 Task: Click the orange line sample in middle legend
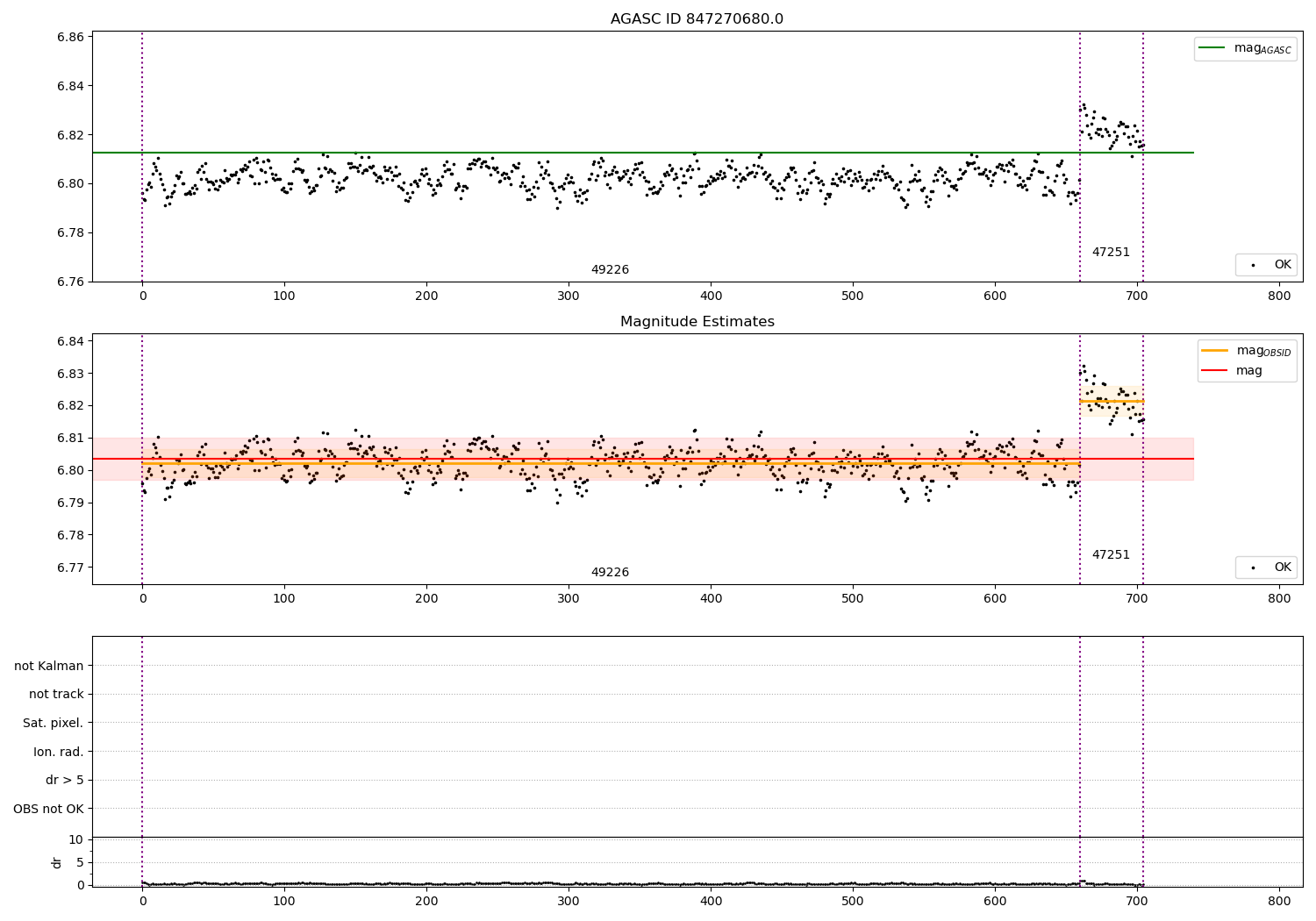pyautogui.click(x=1214, y=351)
